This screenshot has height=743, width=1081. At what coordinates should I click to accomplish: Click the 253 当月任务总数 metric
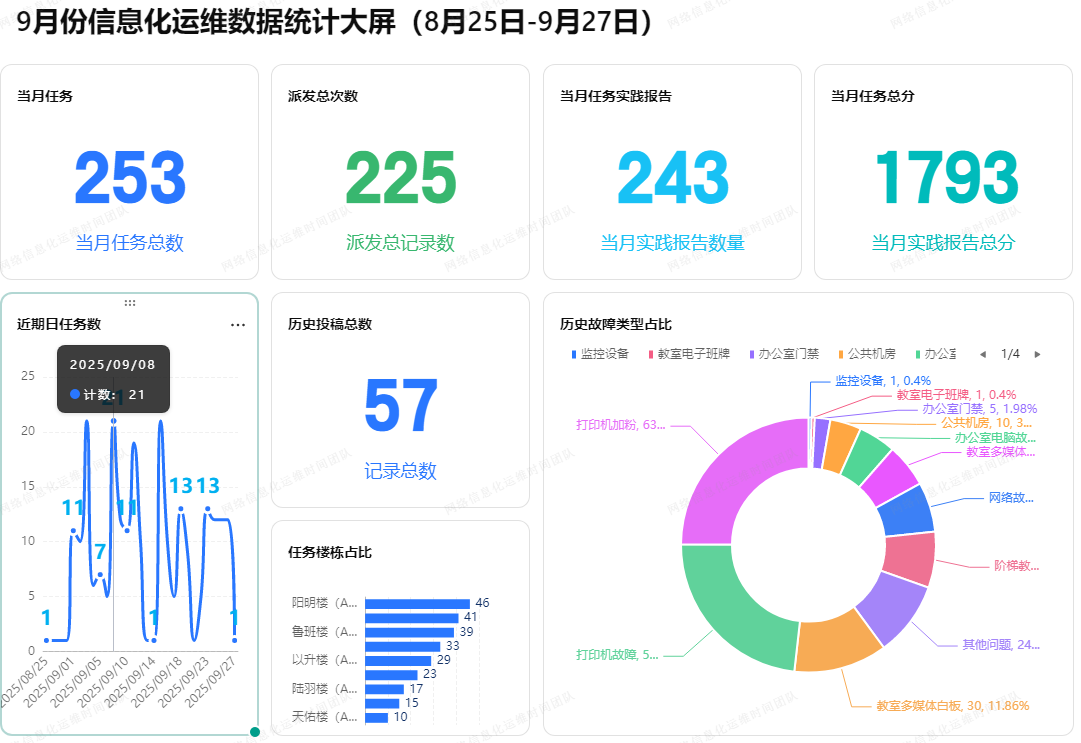(x=130, y=180)
